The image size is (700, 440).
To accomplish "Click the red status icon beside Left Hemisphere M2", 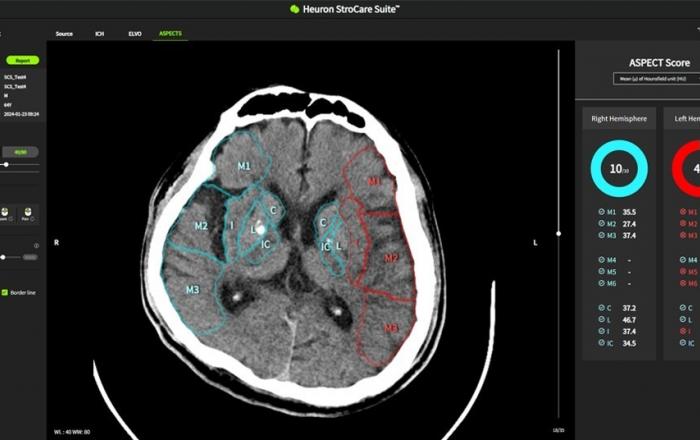I will click(x=683, y=224).
